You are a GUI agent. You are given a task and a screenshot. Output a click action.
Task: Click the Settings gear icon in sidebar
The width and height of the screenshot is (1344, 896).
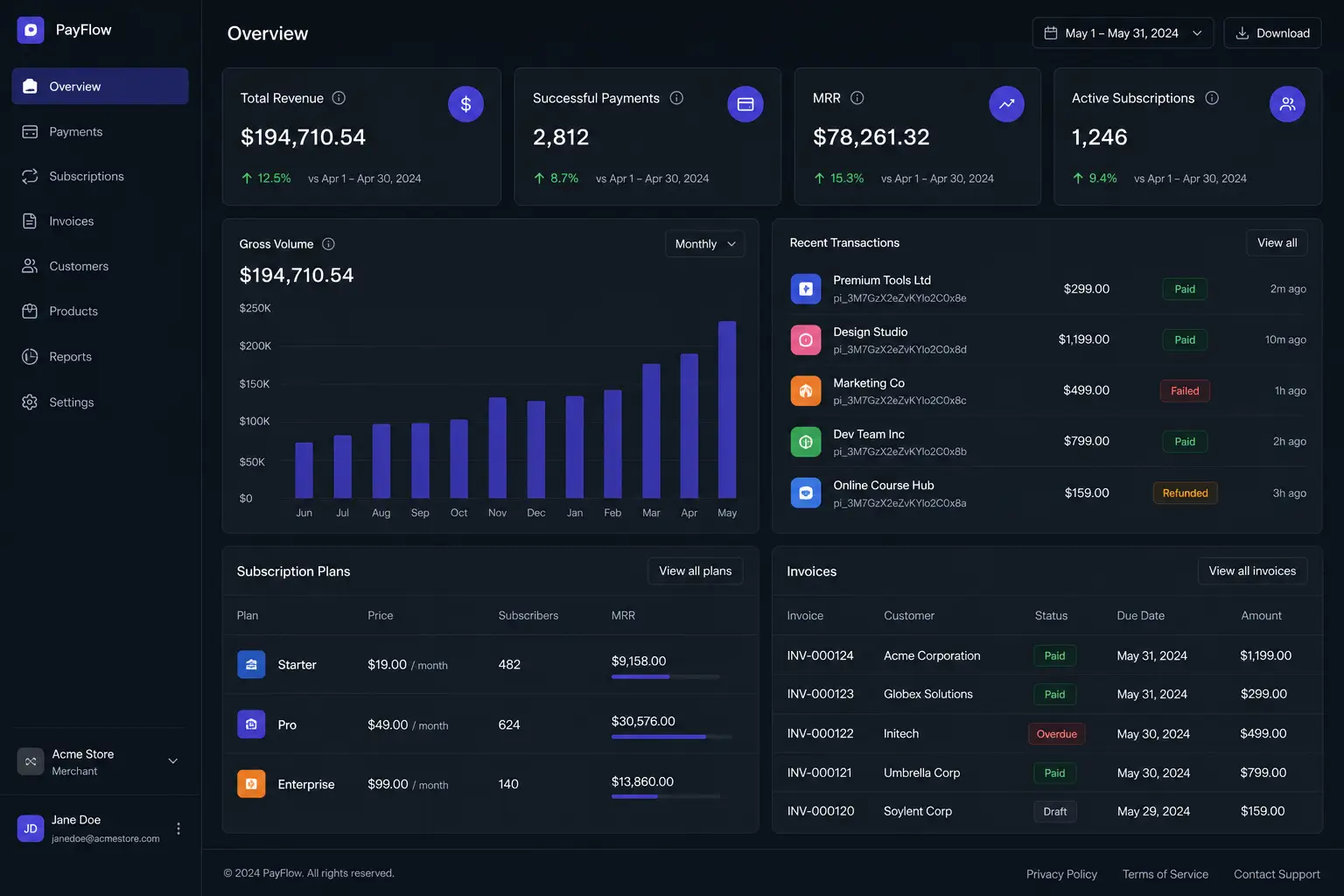coord(30,402)
